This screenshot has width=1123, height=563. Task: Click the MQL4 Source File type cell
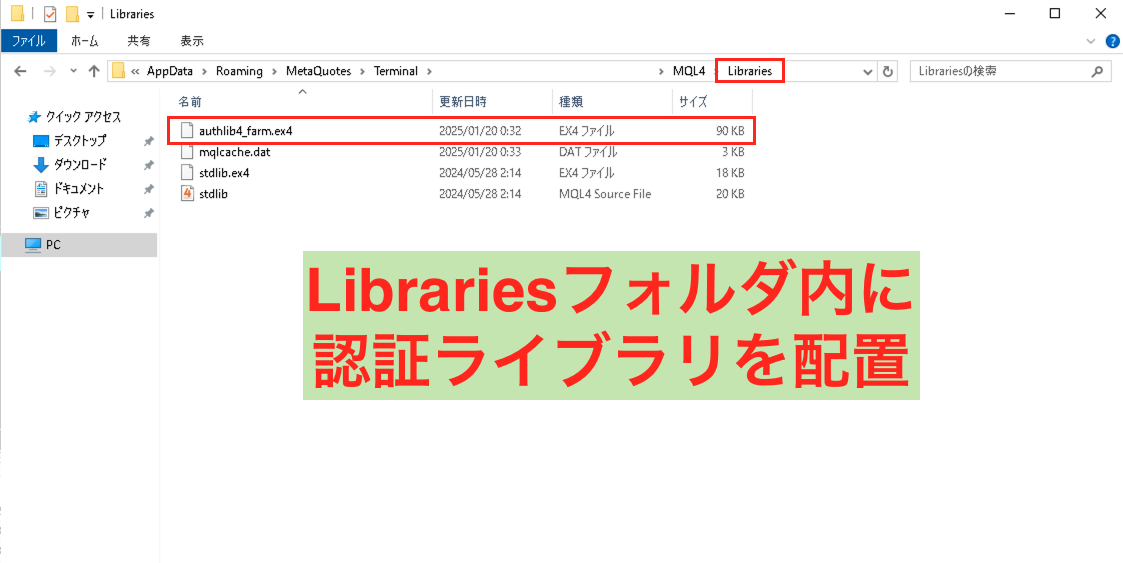(604, 193)
